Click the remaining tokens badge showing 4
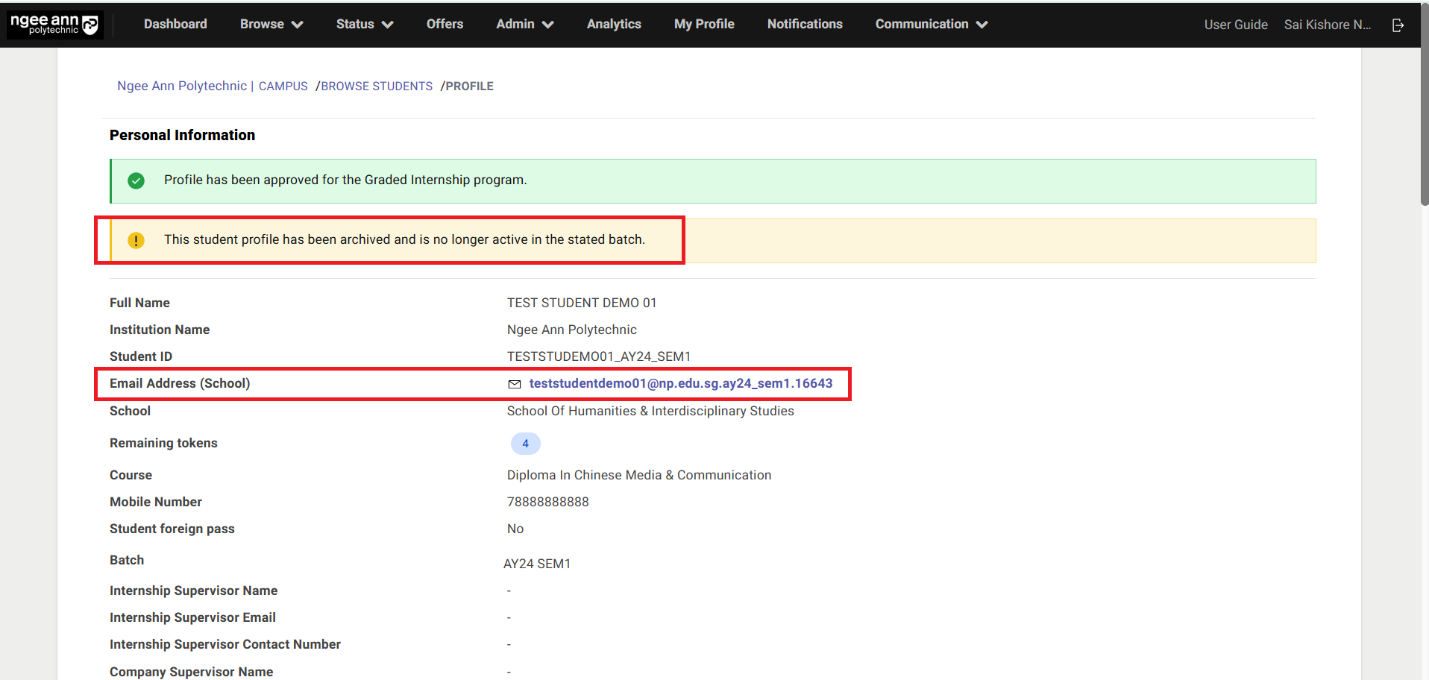The image size is (1429, 680). (x=525, y=444)
